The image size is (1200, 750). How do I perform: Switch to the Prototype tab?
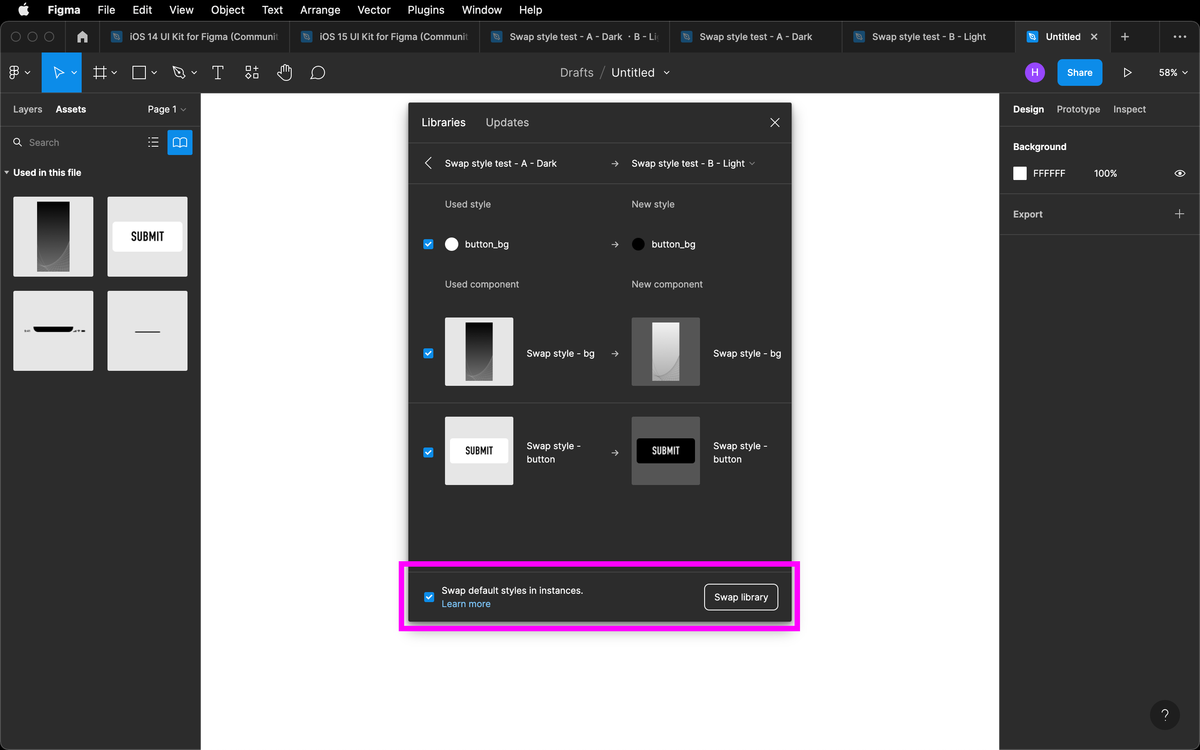(1078, 109)
